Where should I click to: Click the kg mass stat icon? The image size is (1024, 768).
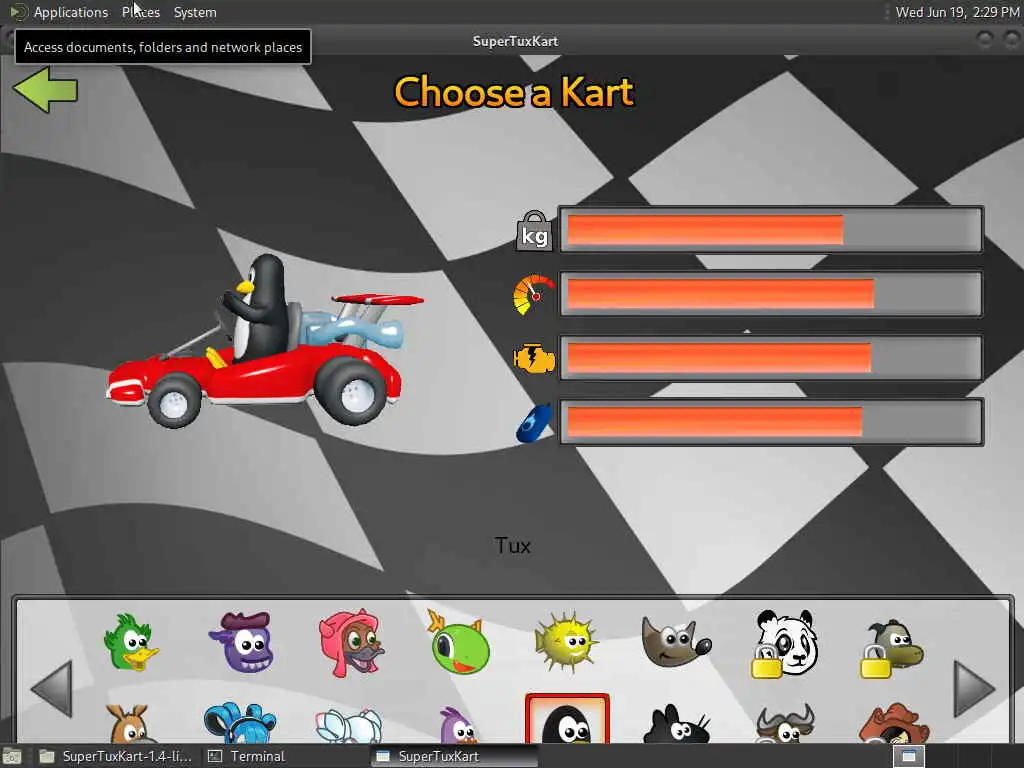534,231
